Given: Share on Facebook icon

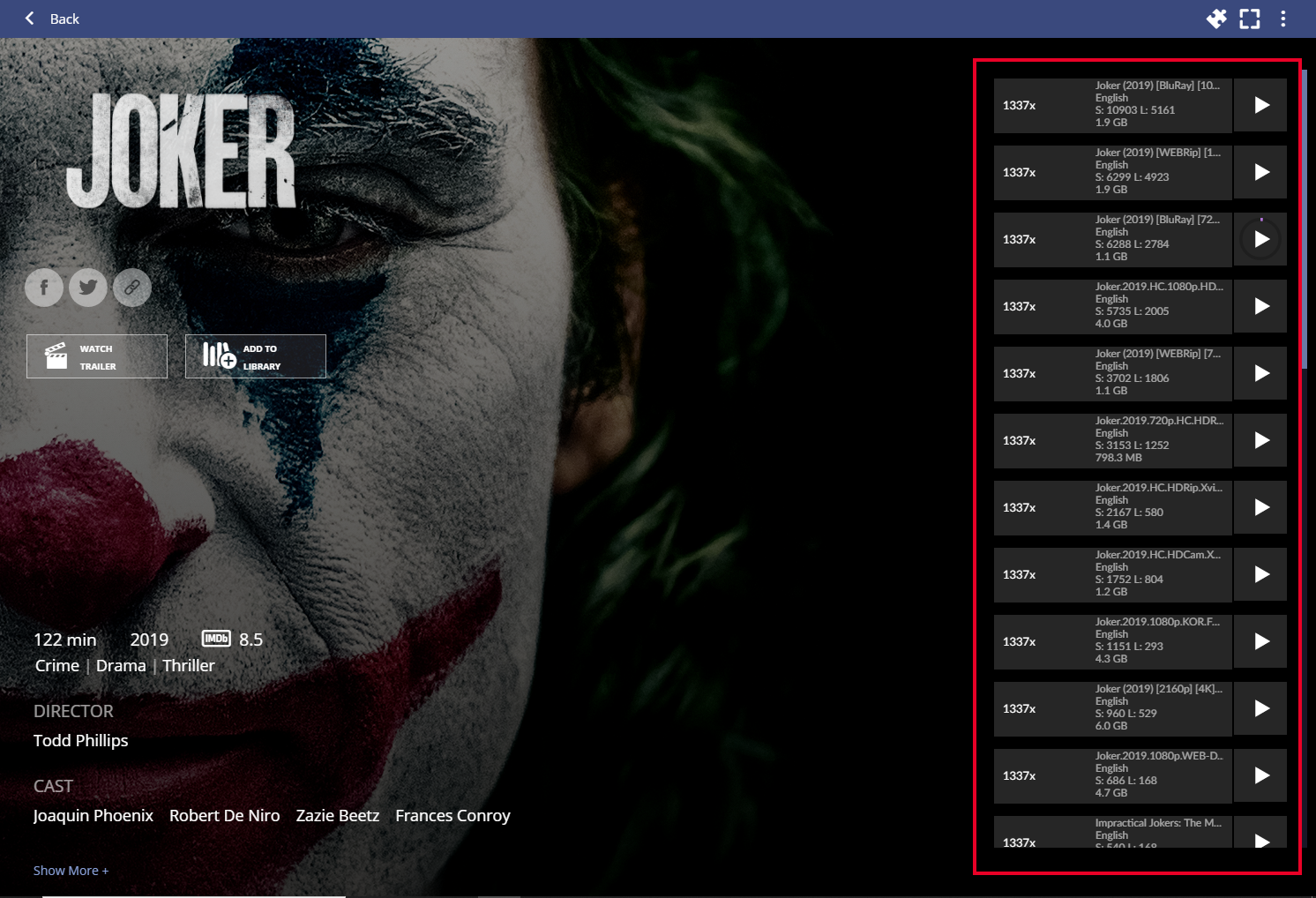Looking at the screenshot, I should coord(44,288).
